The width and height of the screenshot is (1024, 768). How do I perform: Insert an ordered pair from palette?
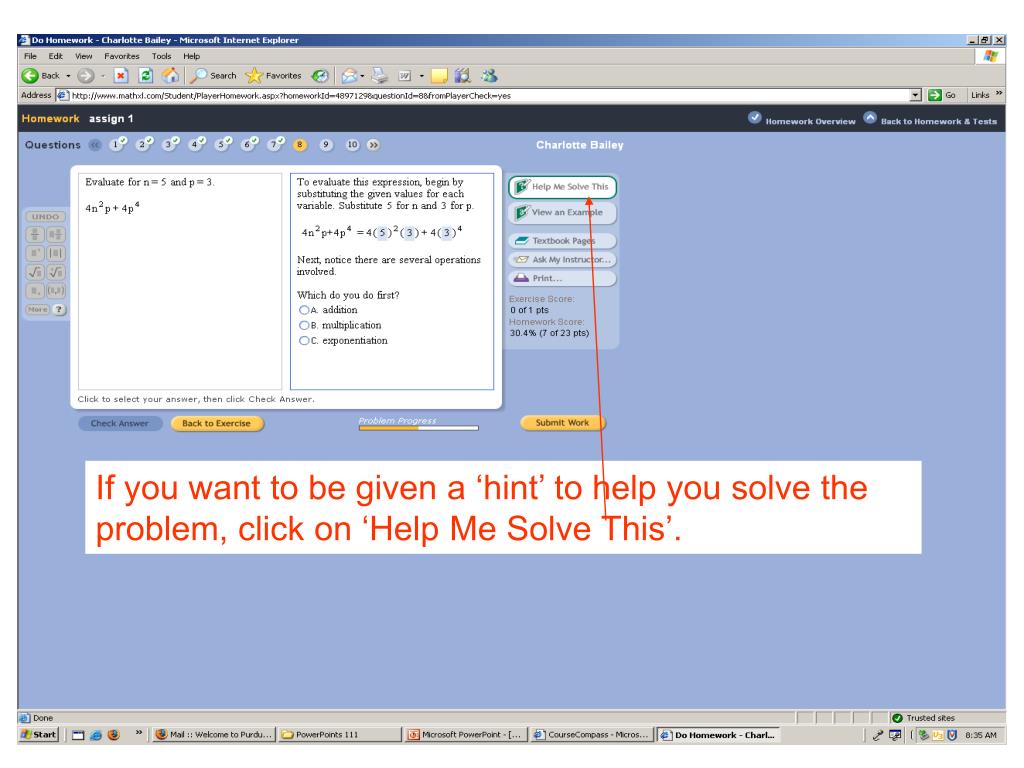[56, 291]
